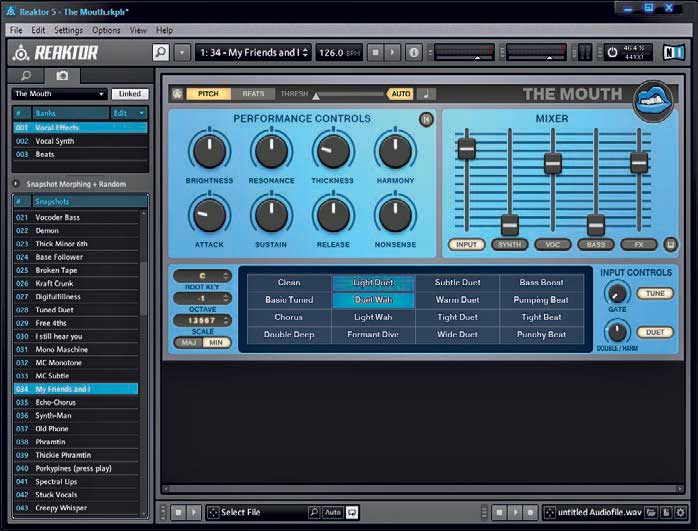Start playback with the toolbar play button

392,53
